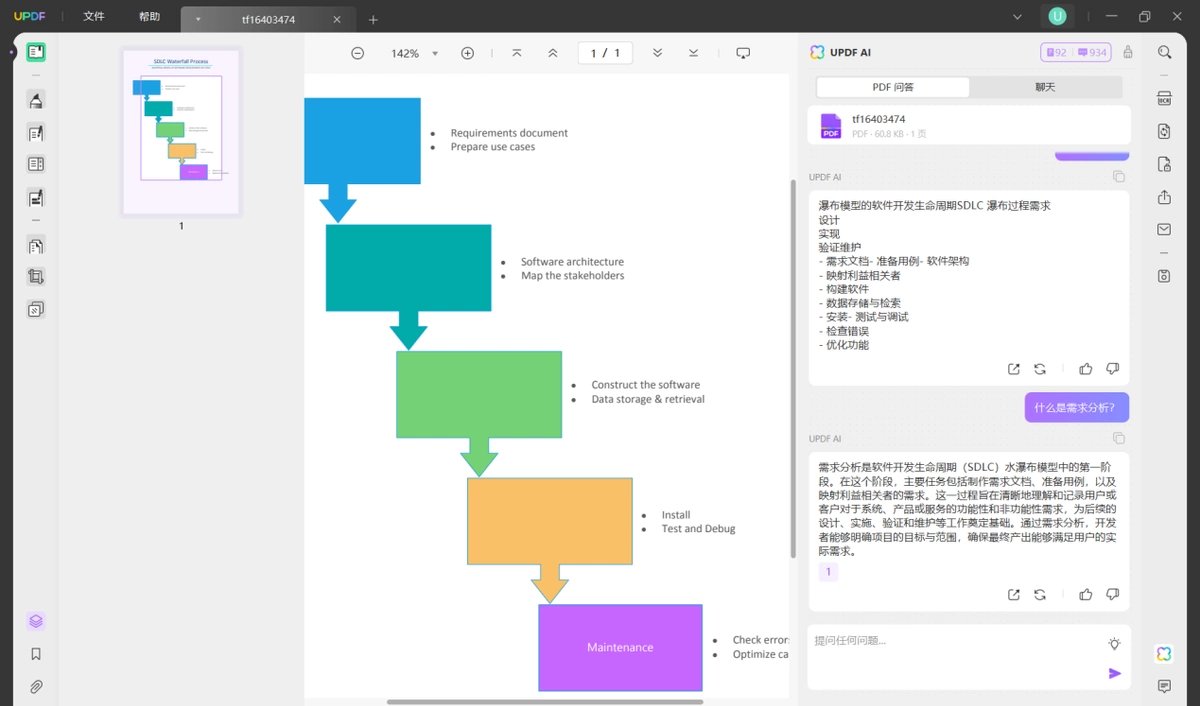Regenerate the first AI summary response
Image resolution: width=1200 pixels, height=706 pixels.
[x=1040, y=369]
